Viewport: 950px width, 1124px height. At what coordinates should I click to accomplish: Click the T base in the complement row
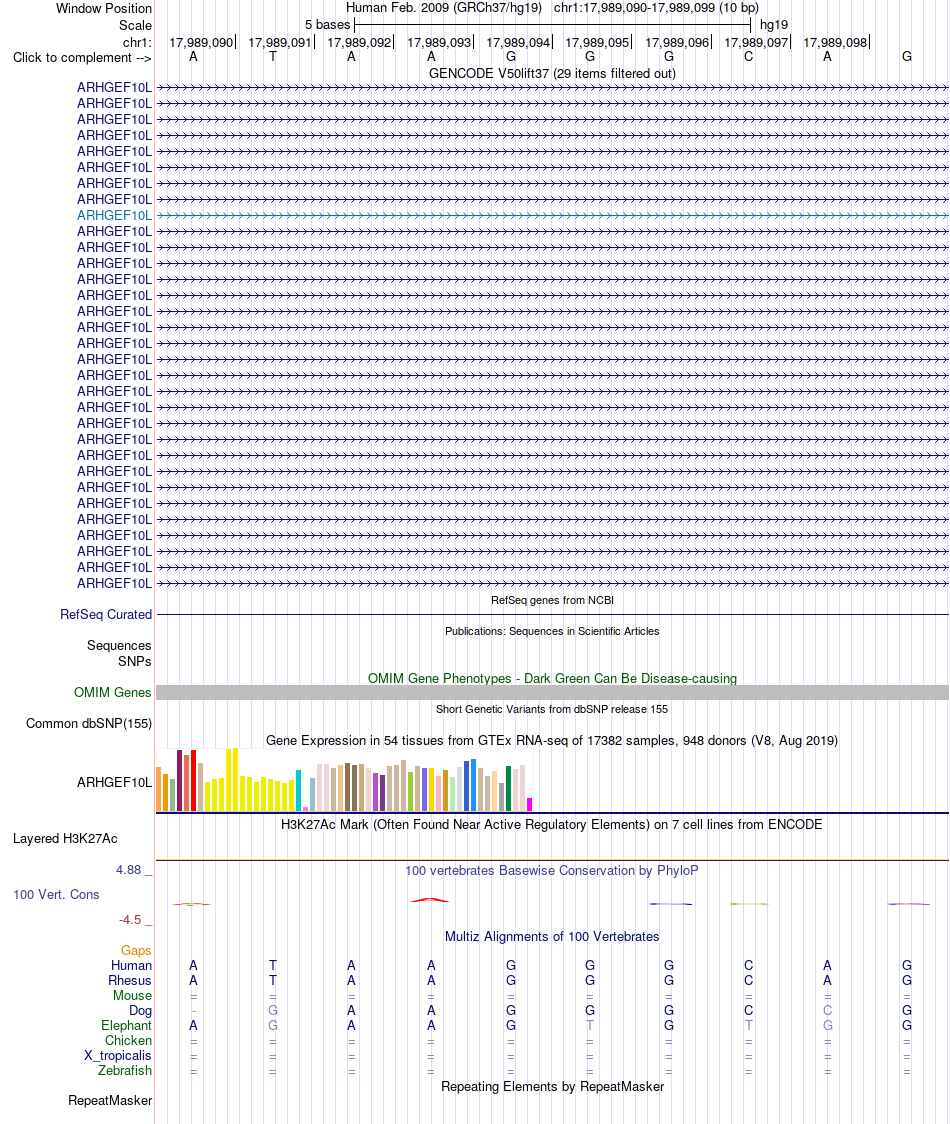272,57
